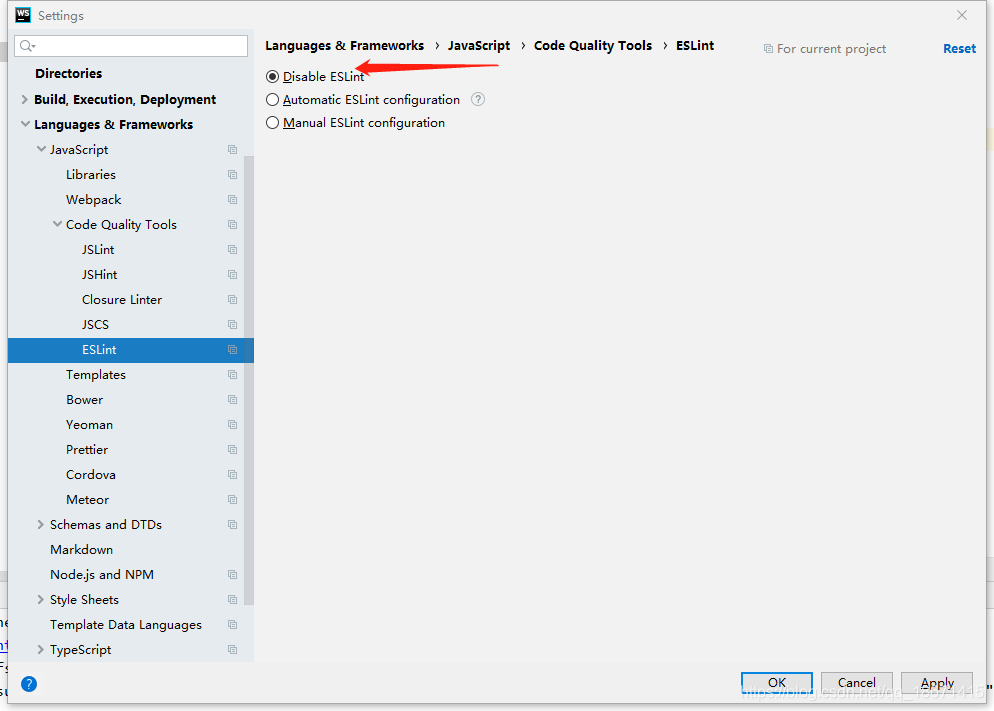Click inside the settings search field
This screenshot has width=994, height=711.
click(x=130, y=46)
